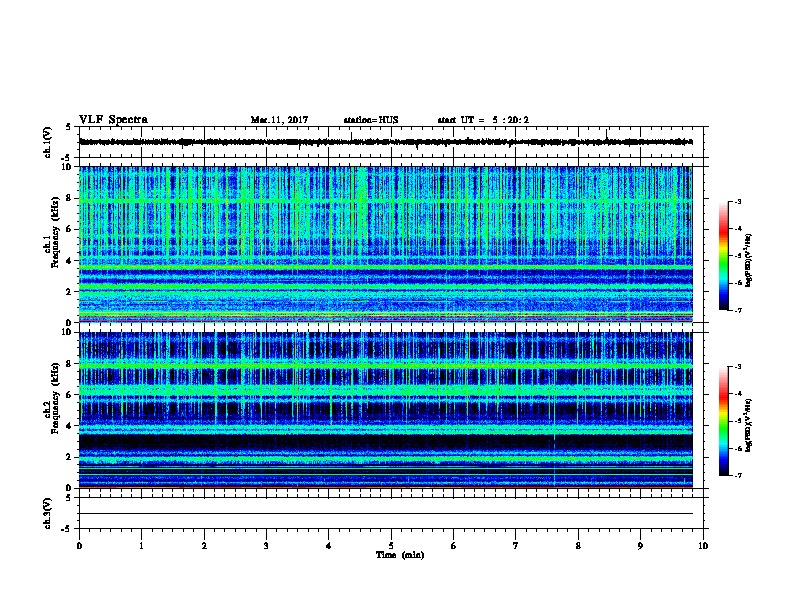
Task: Click the ch.2 spectrogram color scale bar
Action: tap(723, 421)
